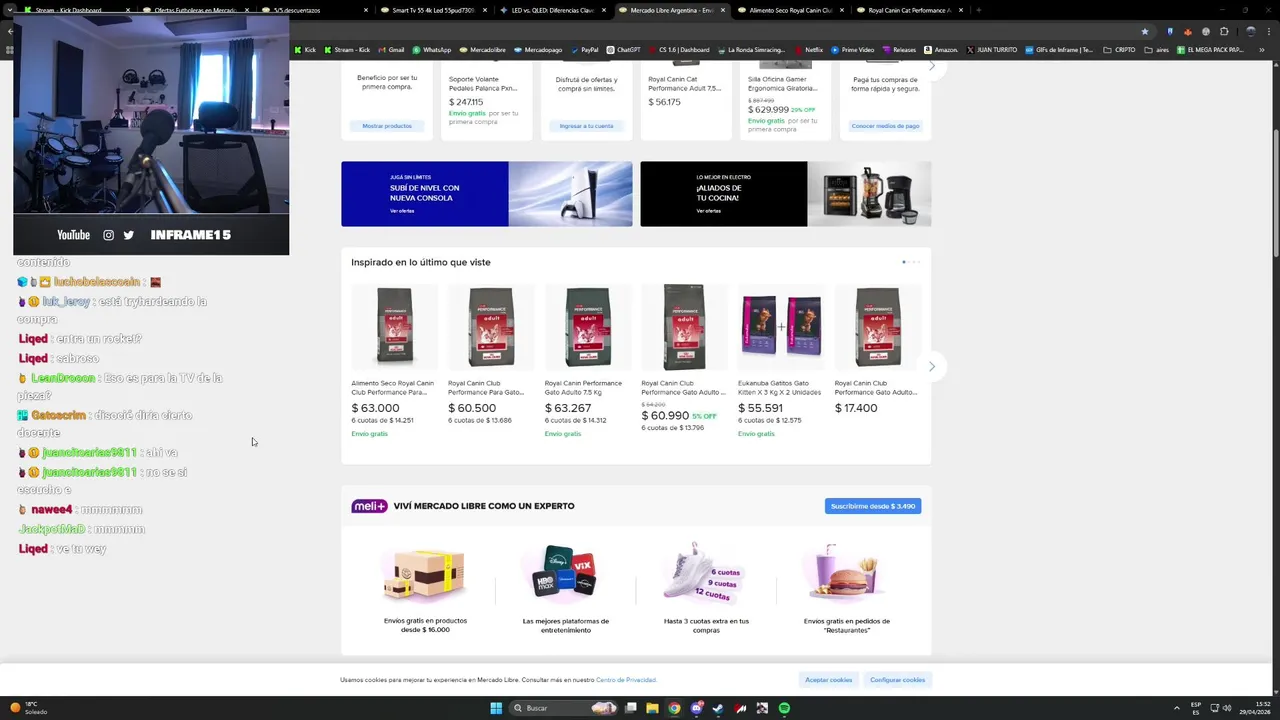Open the Netflix bookmark
The image size is (1280, 720).
tap(808, 49)
